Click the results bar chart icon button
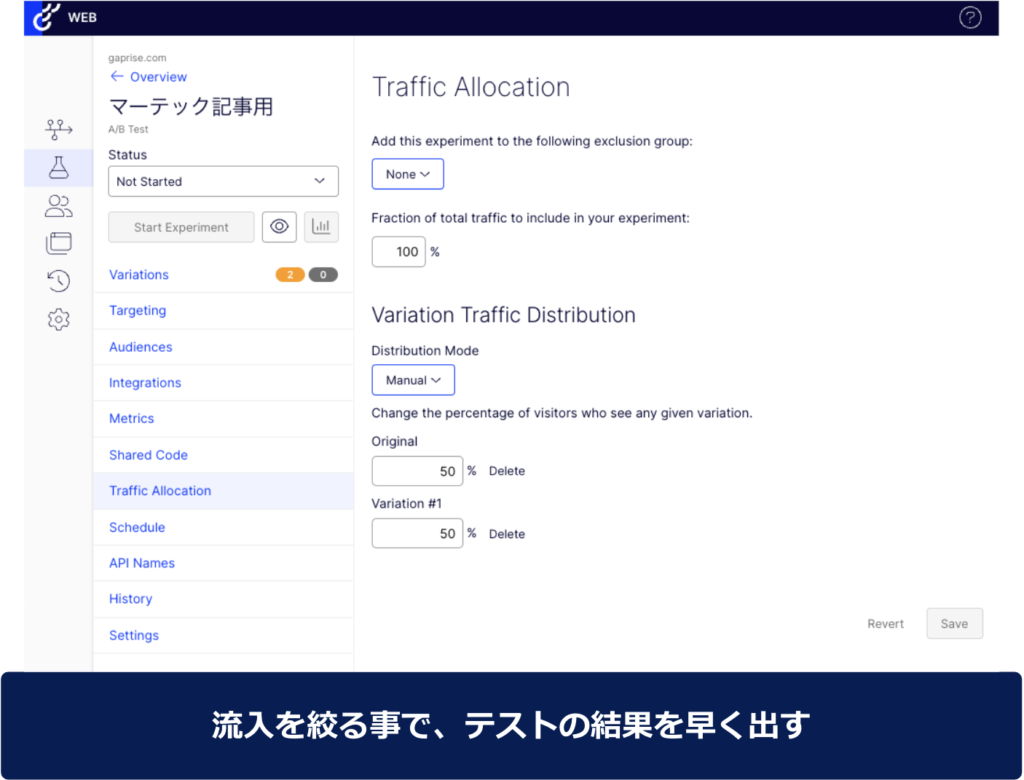 coord(321,227)
